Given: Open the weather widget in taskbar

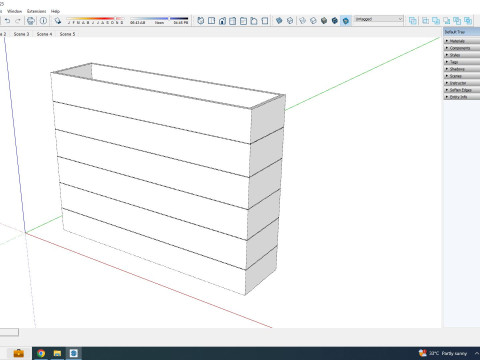Looking at the screenshot, I should click(x=443, y=353).
